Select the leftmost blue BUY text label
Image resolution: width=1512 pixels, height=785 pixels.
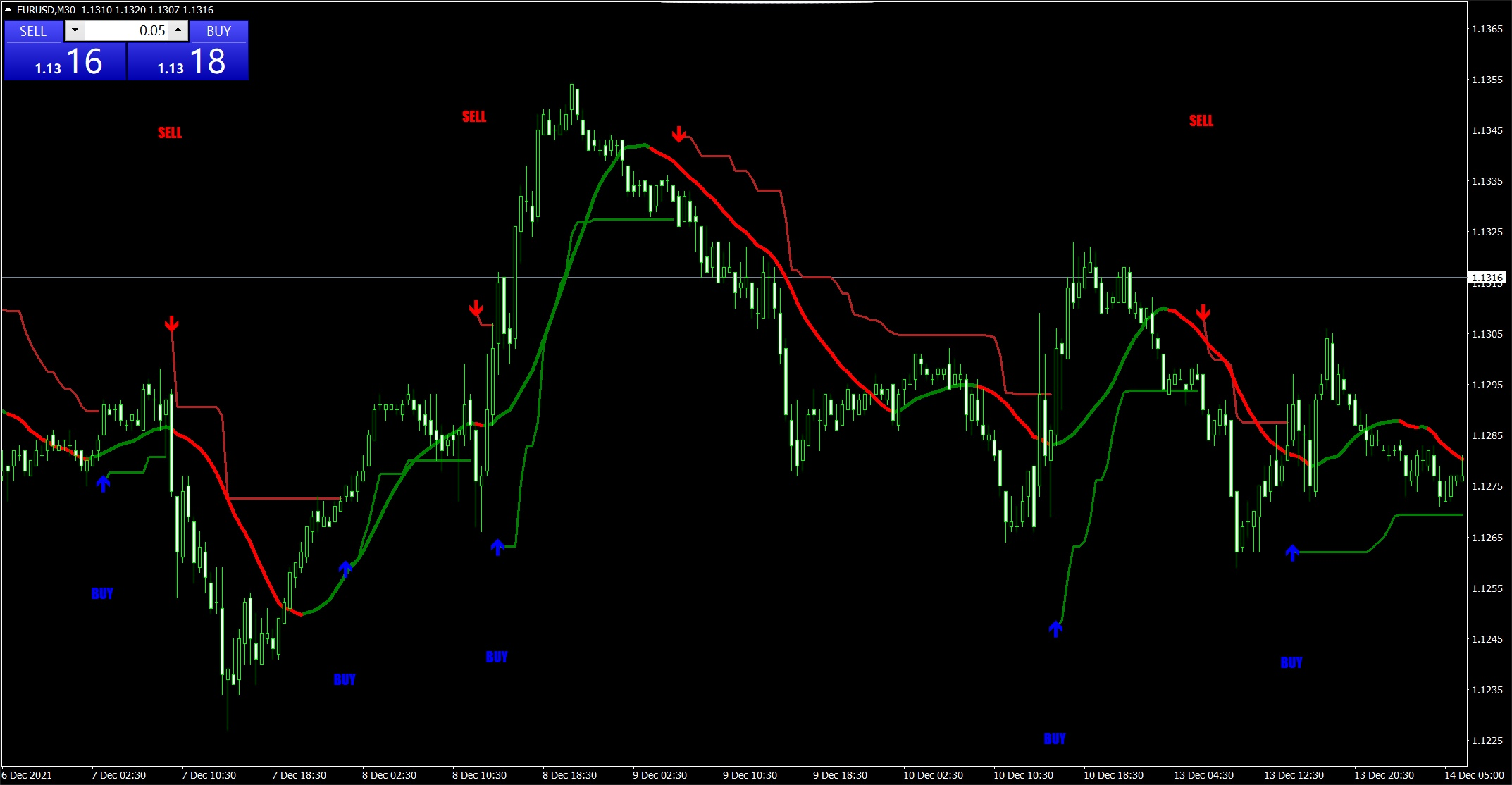102,593
